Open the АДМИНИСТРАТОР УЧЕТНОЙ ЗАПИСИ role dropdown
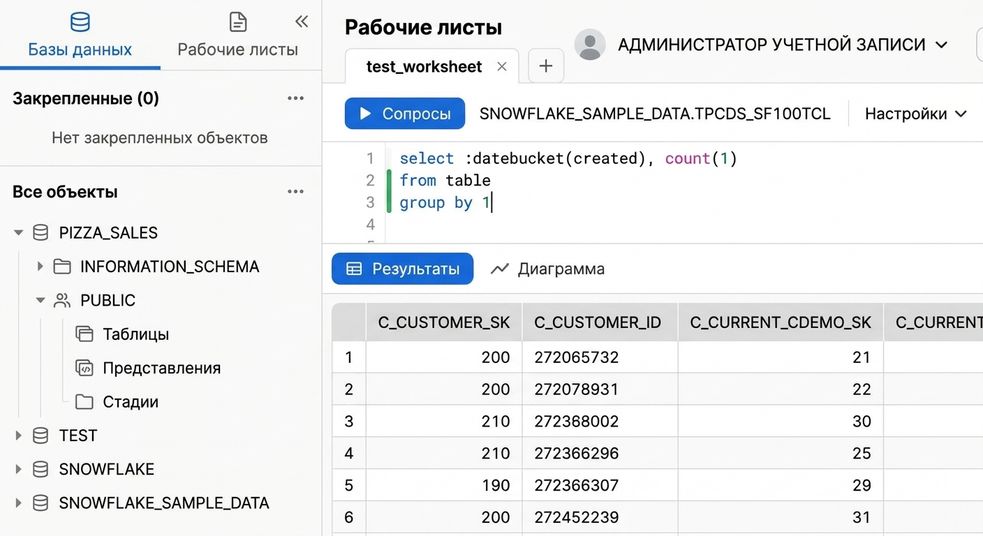983x536 pixels. (782, 45)
